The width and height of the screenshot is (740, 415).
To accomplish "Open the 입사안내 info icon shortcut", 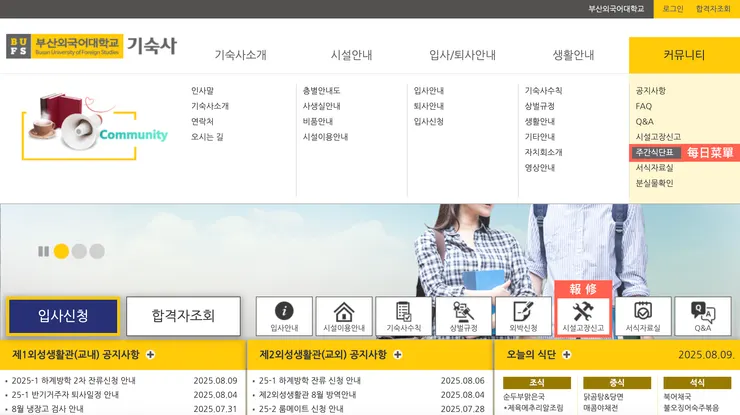I will [x=284, y=316].
